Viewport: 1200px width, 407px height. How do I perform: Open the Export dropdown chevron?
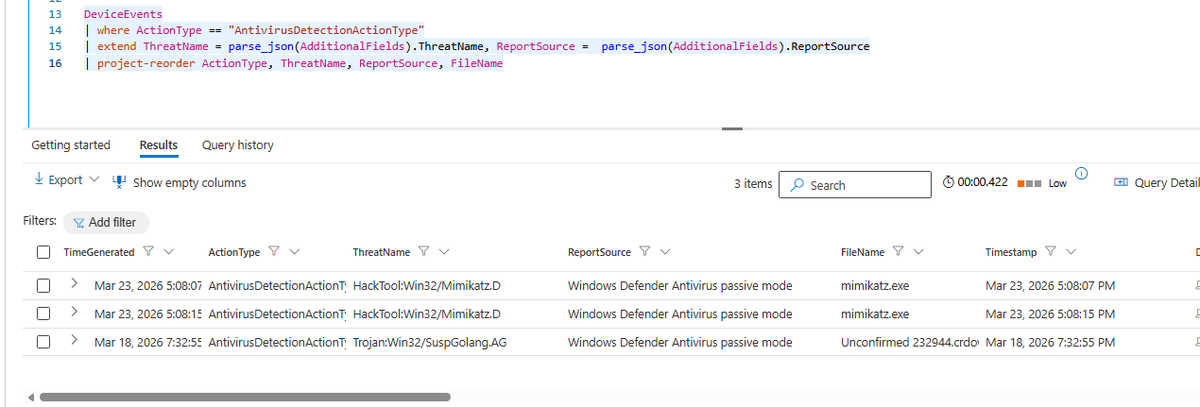(x=95, y=181)
